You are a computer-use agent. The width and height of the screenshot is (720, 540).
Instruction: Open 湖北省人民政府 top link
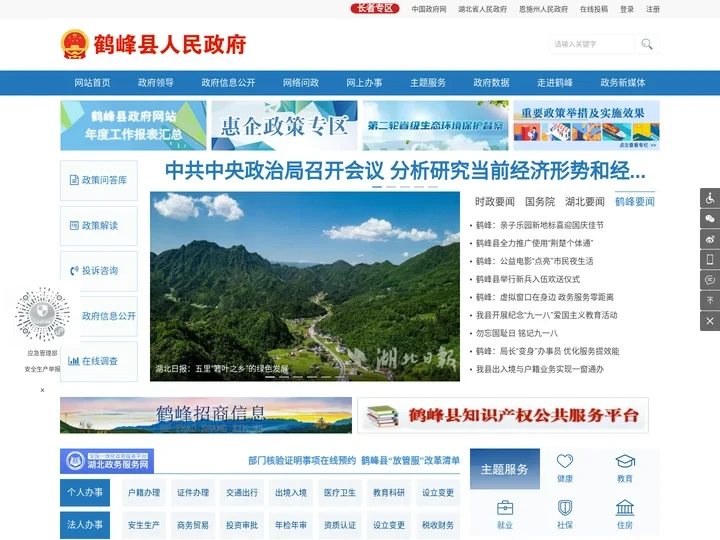(x=483, y=9)
